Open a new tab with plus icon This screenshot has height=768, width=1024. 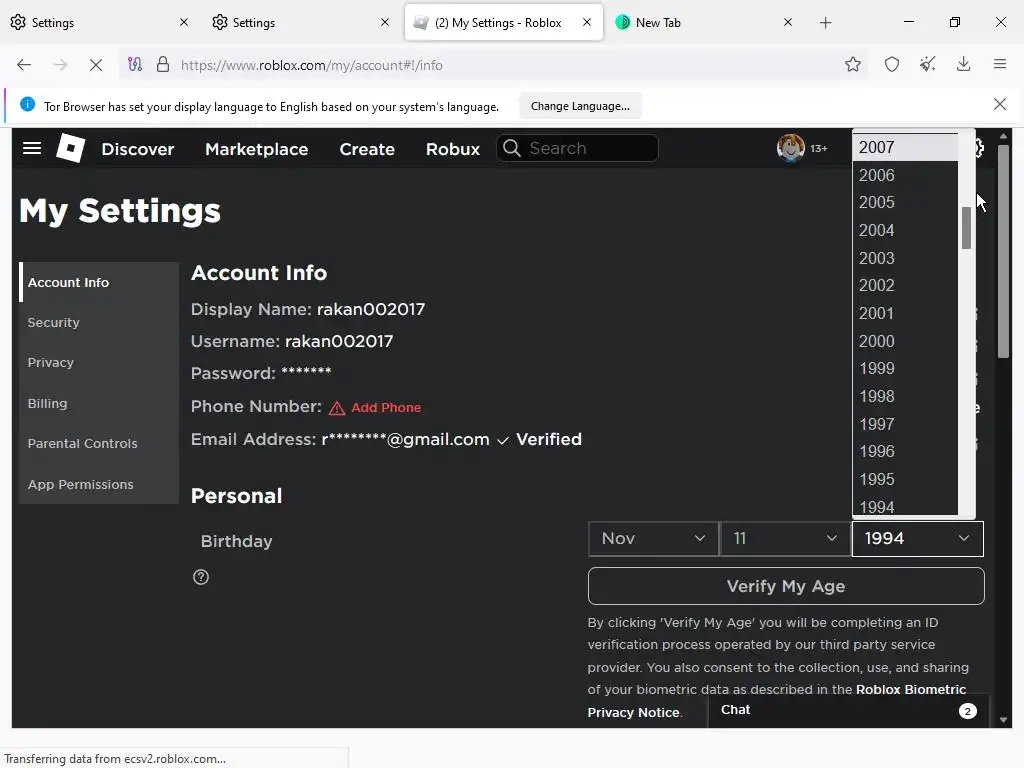click(x=825, y=23)
